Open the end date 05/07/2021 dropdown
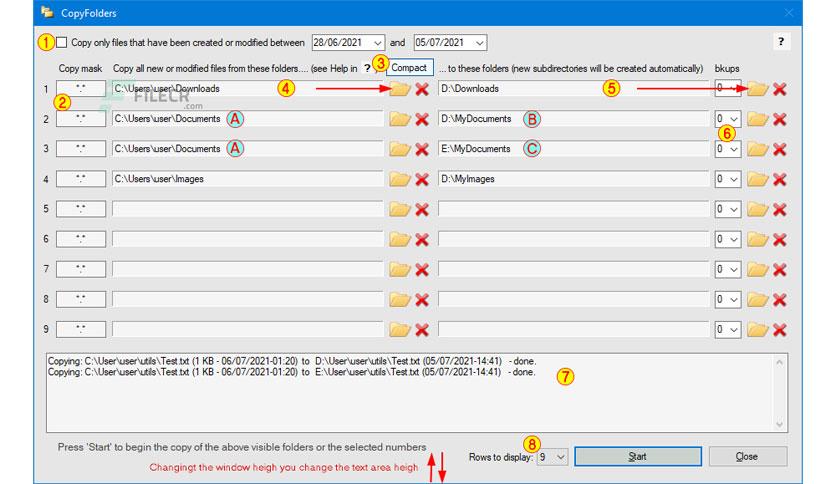This screenshot has height=484, width=836. point(479,43)
